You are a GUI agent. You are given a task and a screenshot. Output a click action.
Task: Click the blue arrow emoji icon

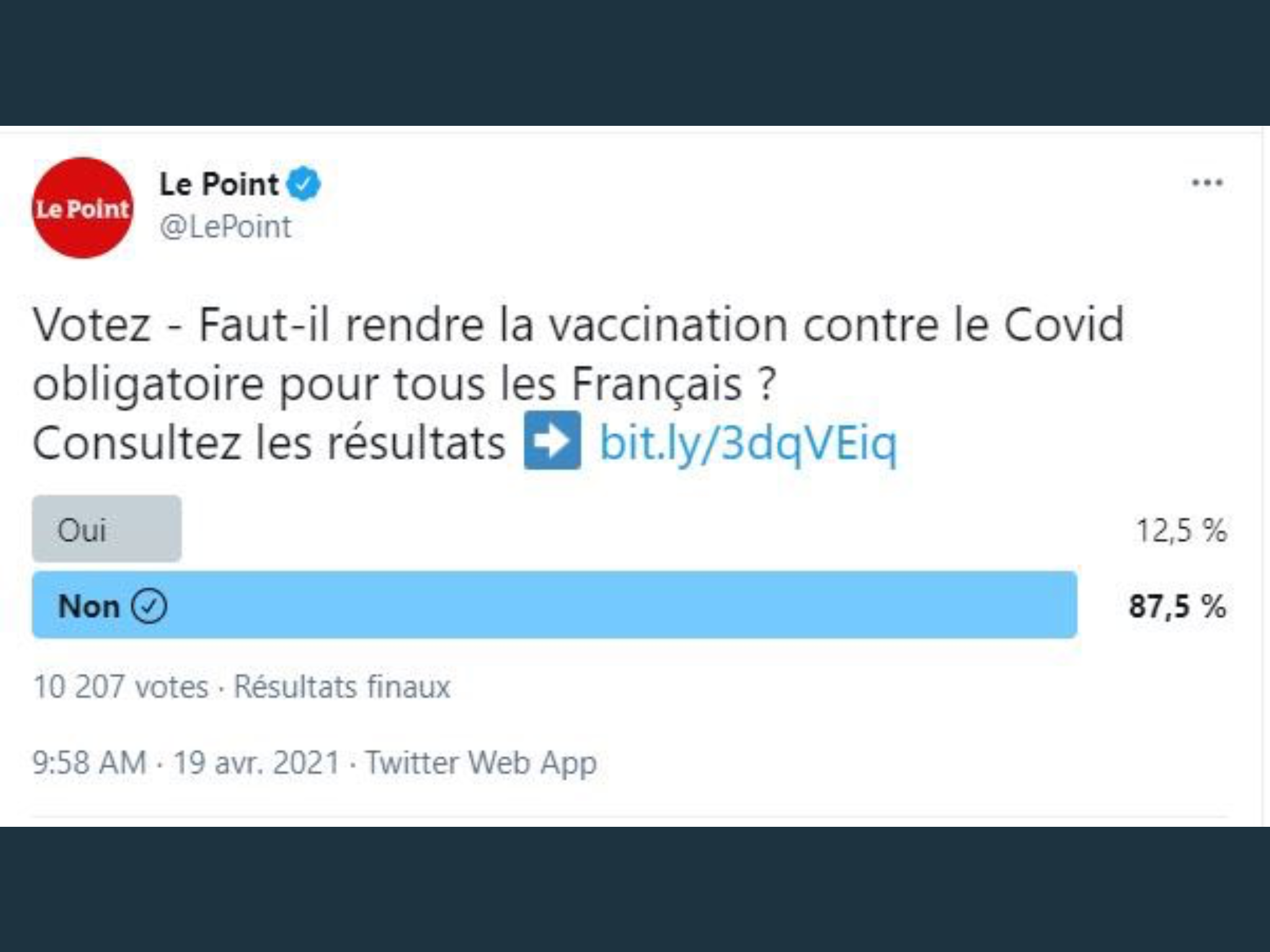tap(553, 441)
